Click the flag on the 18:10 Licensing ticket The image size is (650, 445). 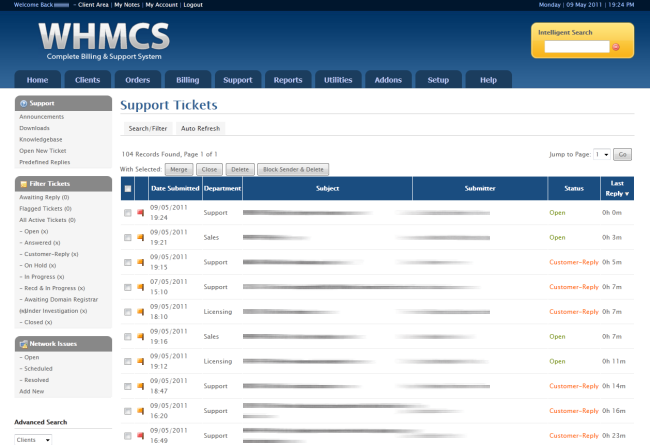click(x=141, y=312)
